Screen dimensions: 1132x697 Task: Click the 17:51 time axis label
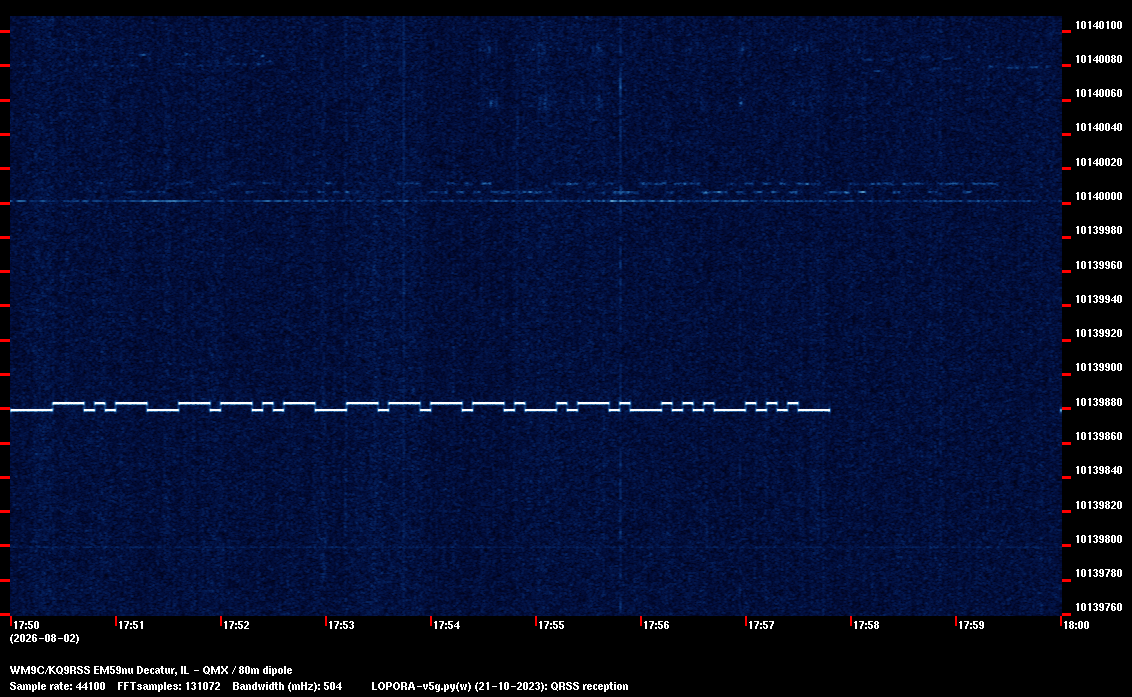(131, 625)
